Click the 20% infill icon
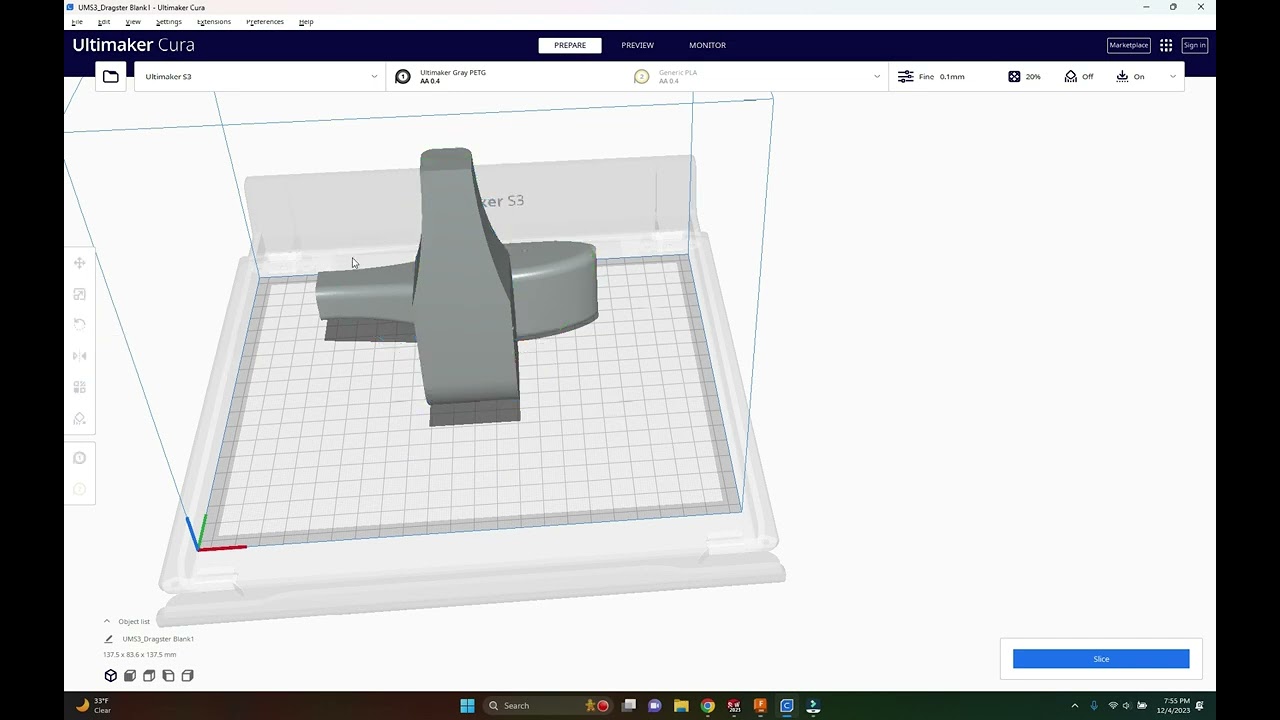The width and height of the screenshot is (1280, 720). (x=1014, y=76)
